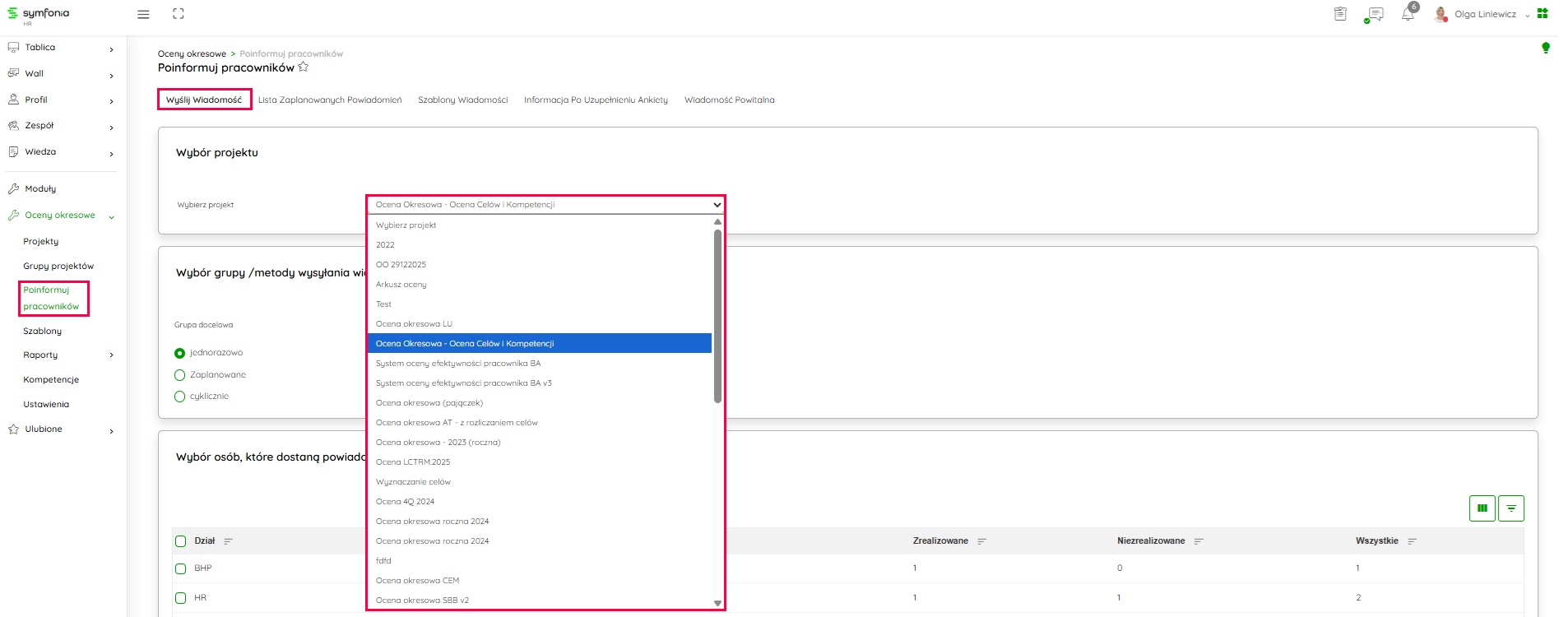Open the notifications bell icon
1568x617 pixels.
(1408, 14)
